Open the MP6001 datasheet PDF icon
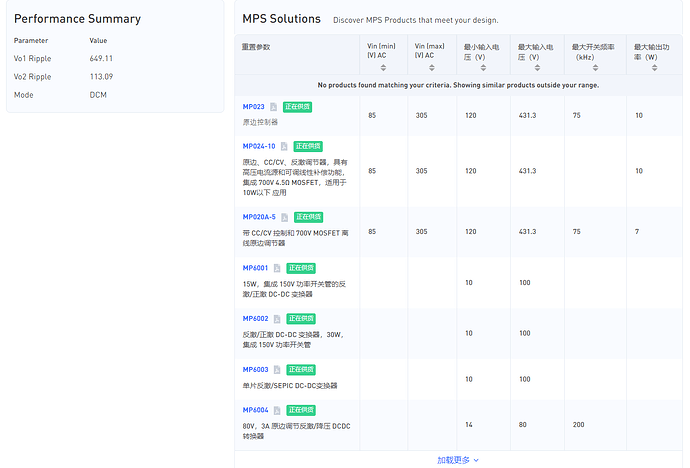 [277, 268]
